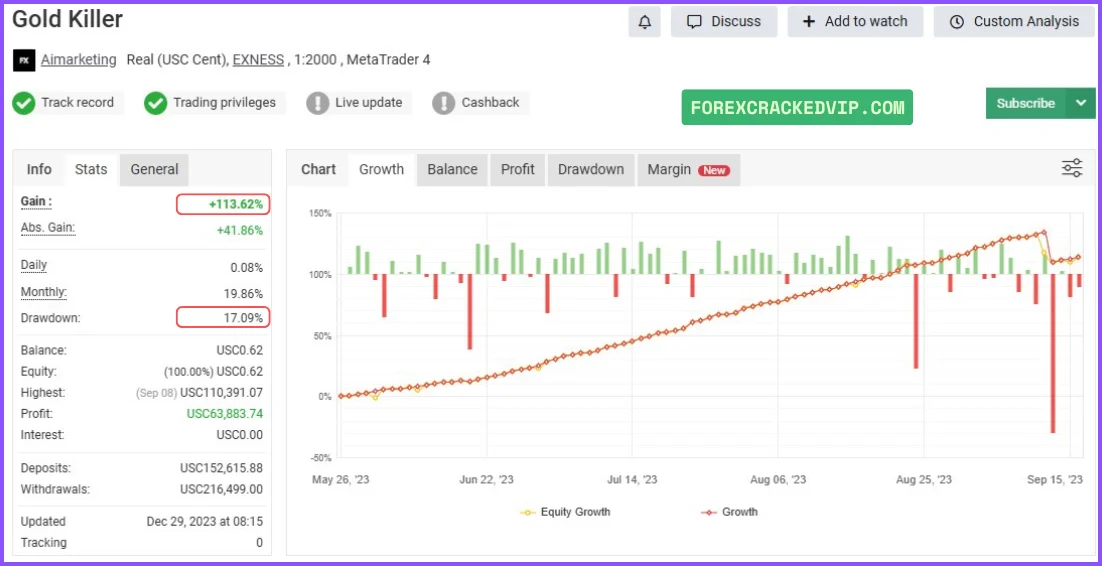This screenshot has height=566, width=1102.
Task: Click the Cashback warning icon
Action: coord(444,103)
